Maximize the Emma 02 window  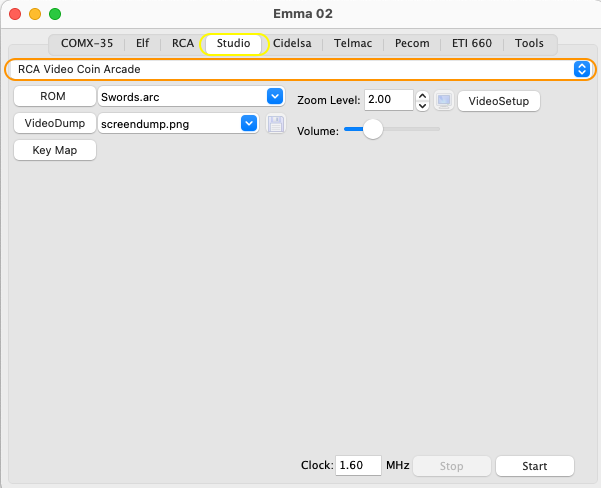(x=55, y=14)
